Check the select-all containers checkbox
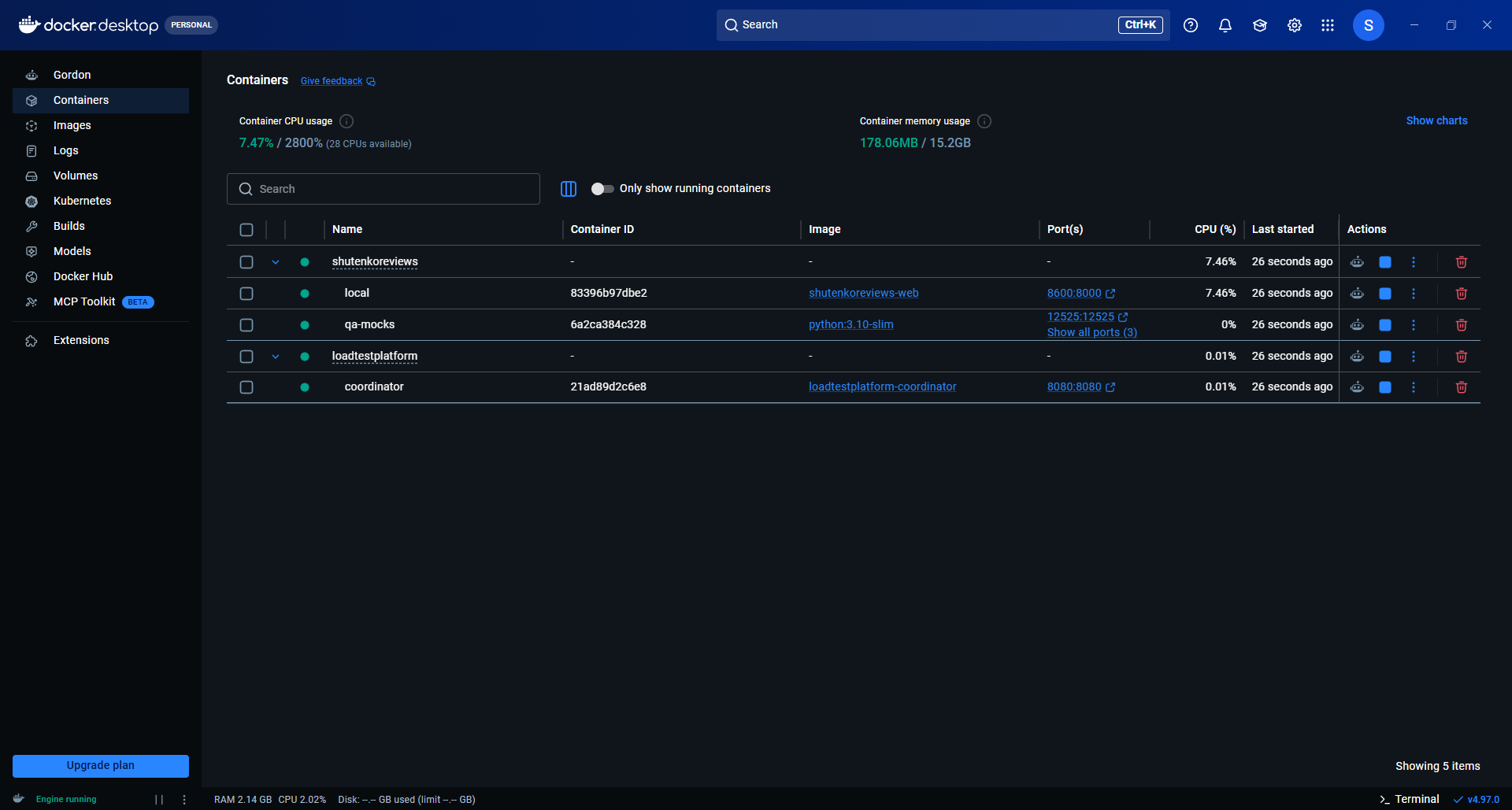 [x=246, y=230]
